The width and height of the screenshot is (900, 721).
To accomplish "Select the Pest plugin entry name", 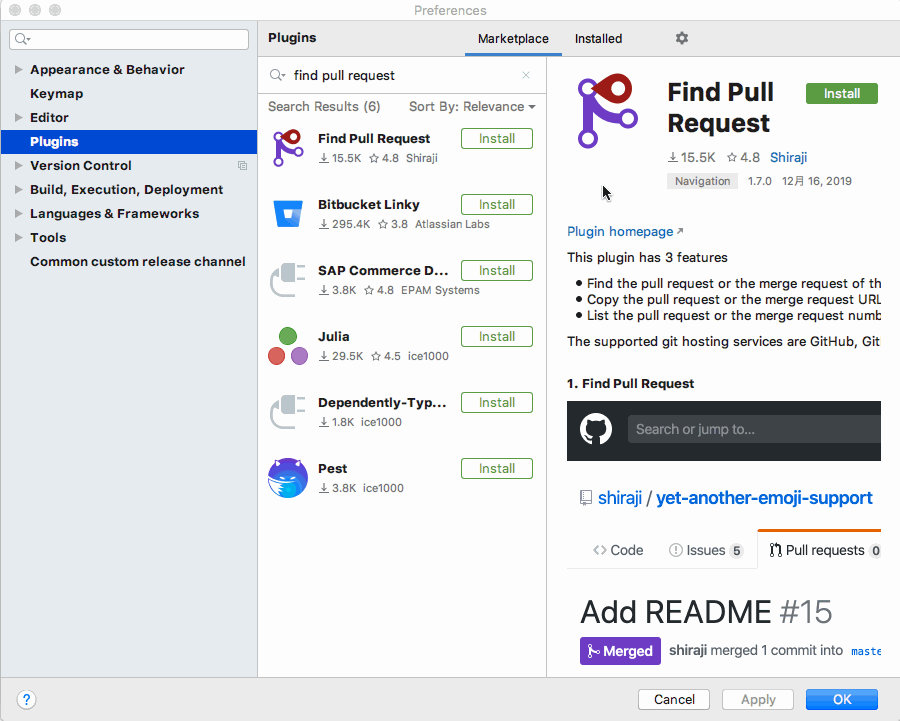I will [332, 468].
